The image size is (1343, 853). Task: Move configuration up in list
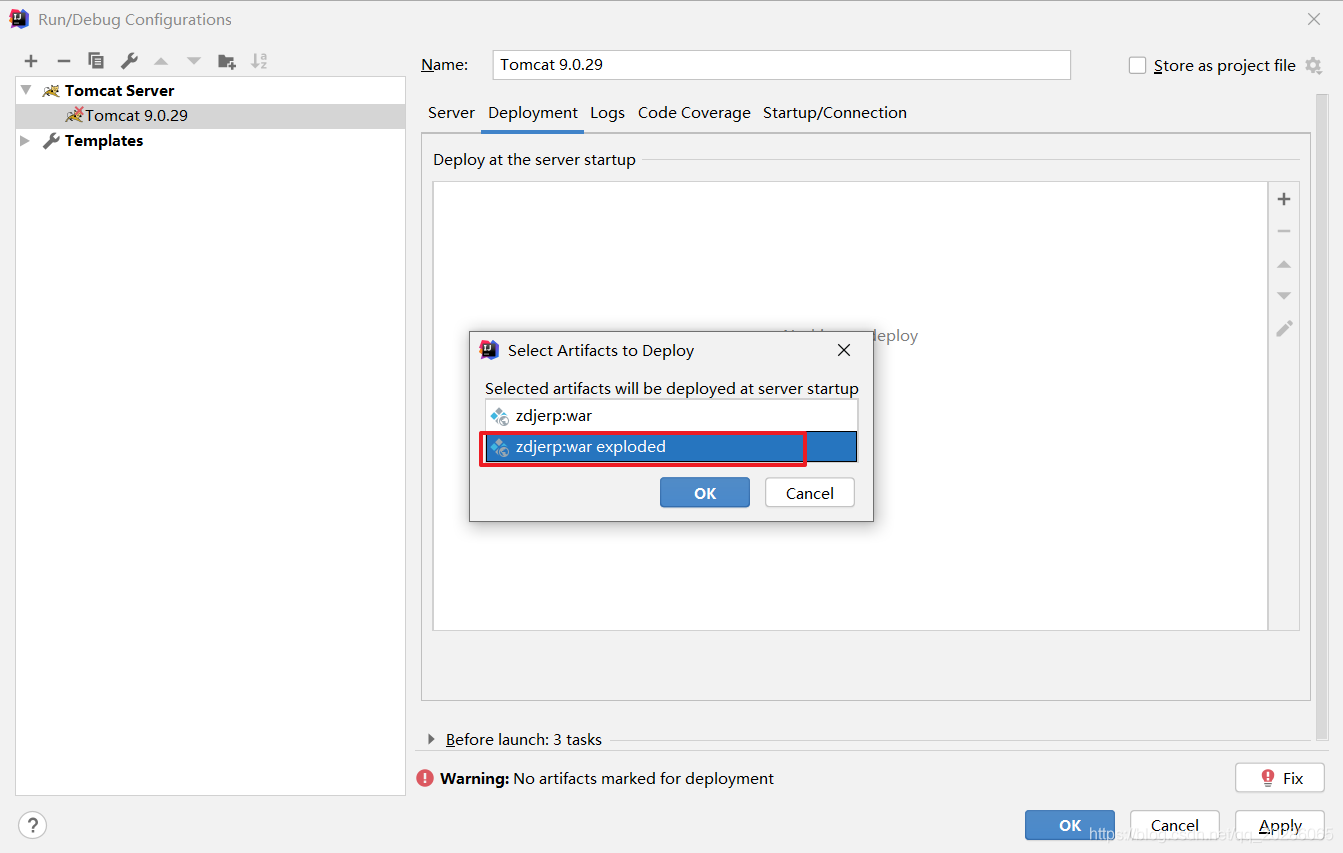point(161,61)
